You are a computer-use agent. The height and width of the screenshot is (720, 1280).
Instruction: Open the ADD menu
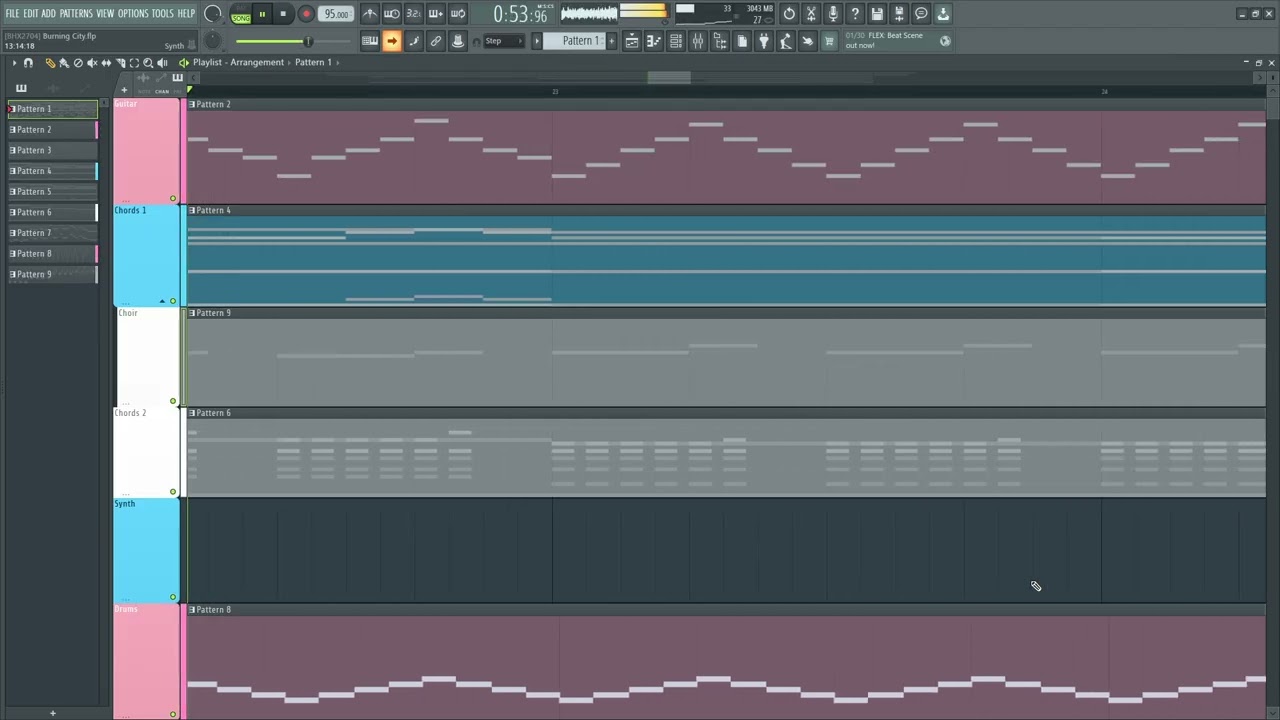pos(48,14)
